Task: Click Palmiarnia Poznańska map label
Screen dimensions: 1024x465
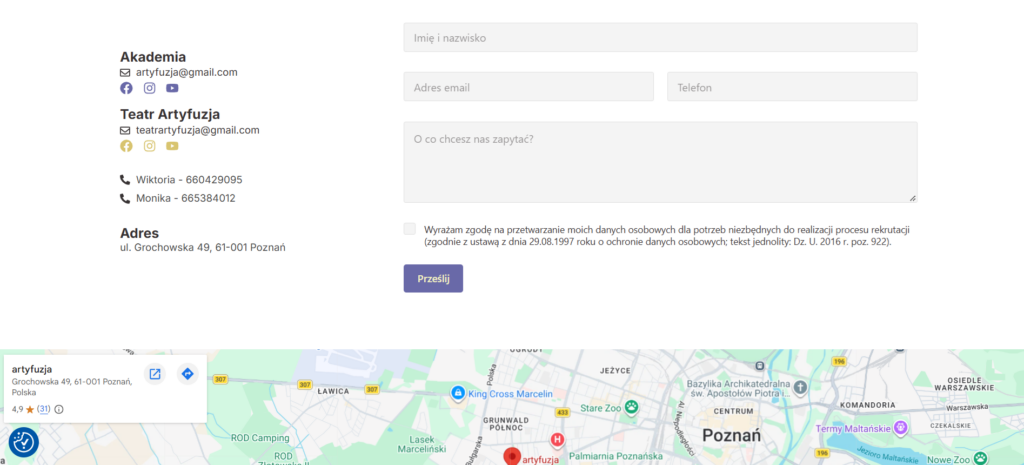Action: 616,456
